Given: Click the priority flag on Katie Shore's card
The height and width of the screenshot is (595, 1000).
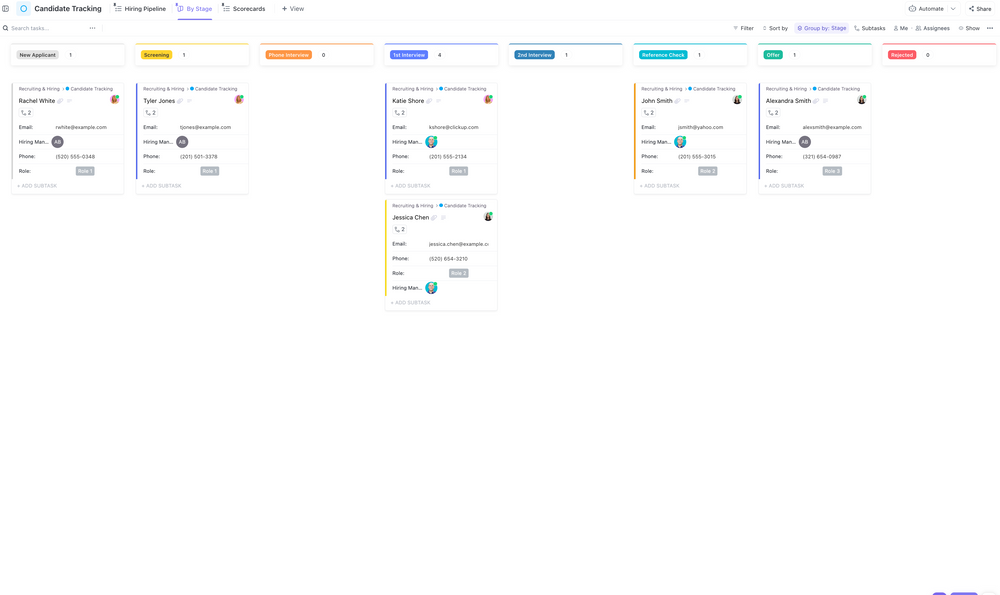Looking at the screenshot, I should pos(438,100).
